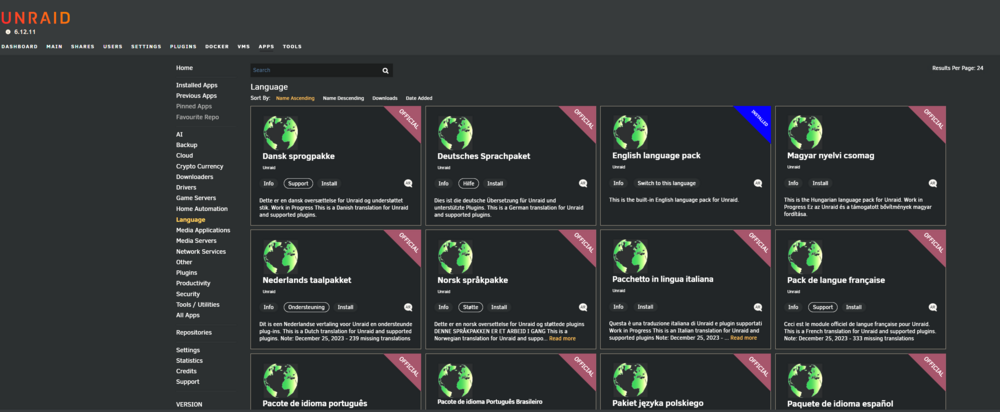The width and height of the screenshot is (1000, 412).
Task: Open the Home sidebar link
Action: (x=184, y=68)
